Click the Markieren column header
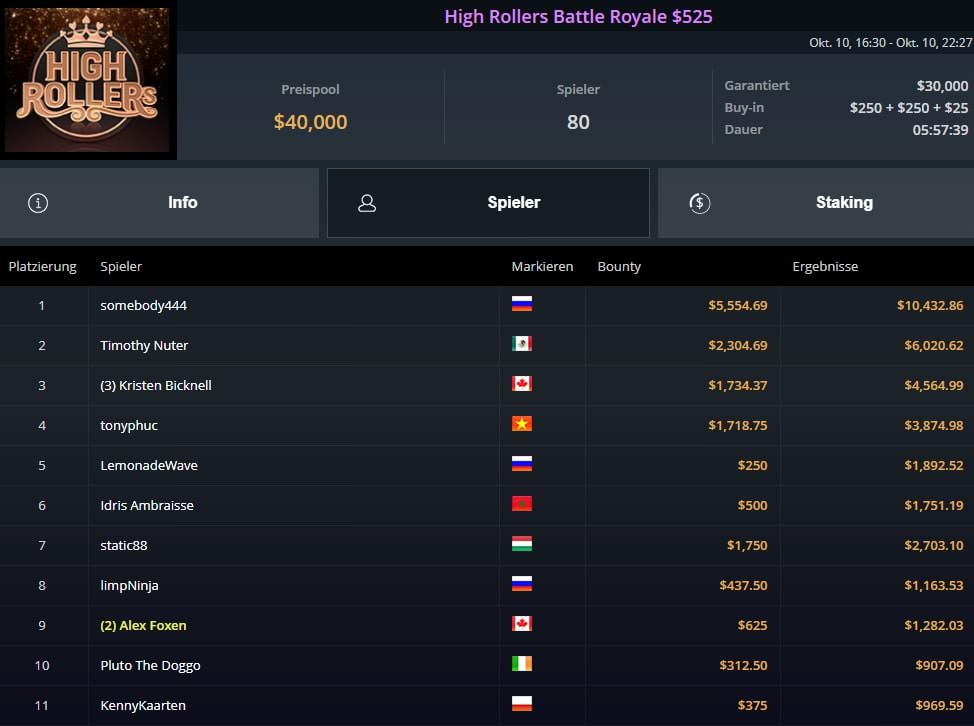The width and height of the screenshot is (974, 726). click(542, 267)
